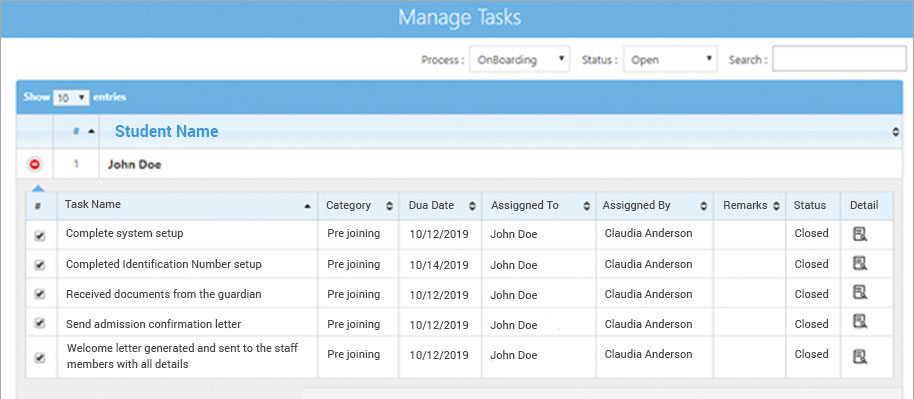Open detail icon for Welcome letter generated task

click(x=860, y=356)
